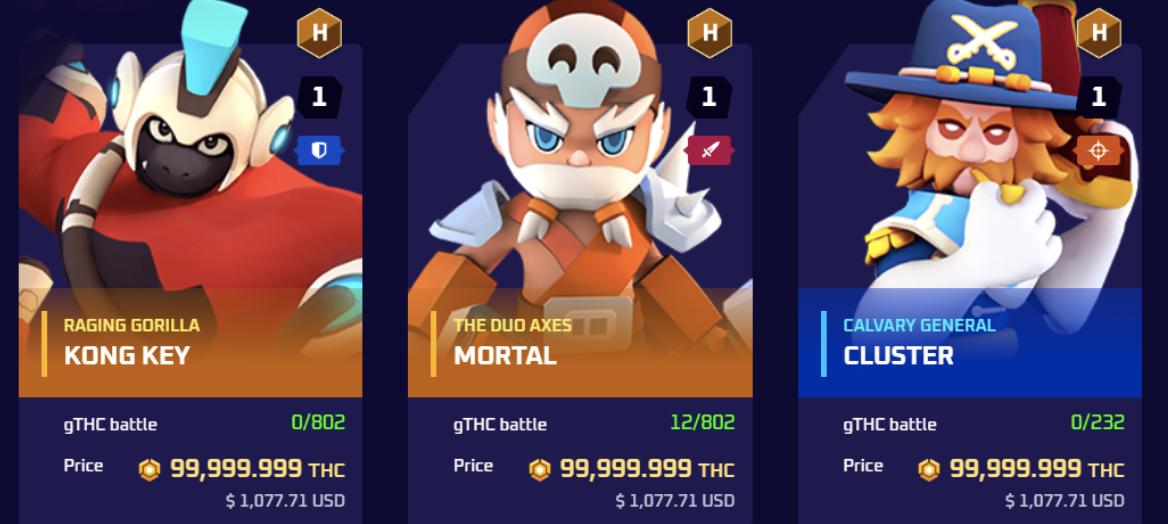Select the MORTAL hero name
This screenshot has width=1168, height=524.
pos(505,356)
